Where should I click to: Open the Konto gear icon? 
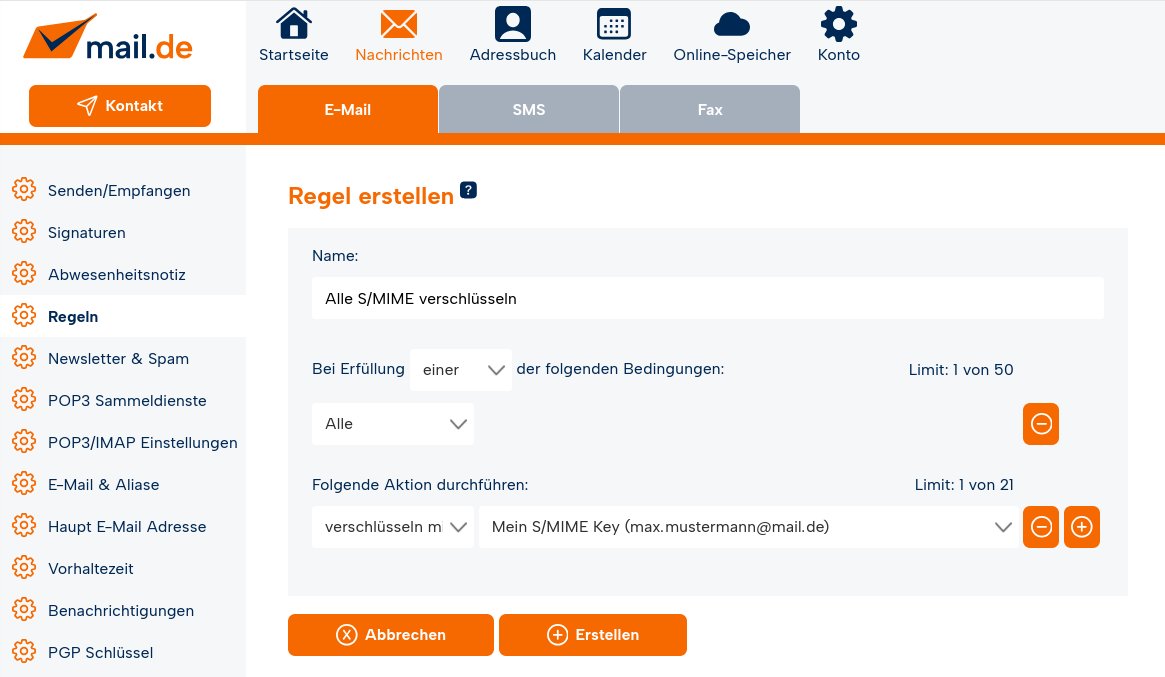(838, 24)
